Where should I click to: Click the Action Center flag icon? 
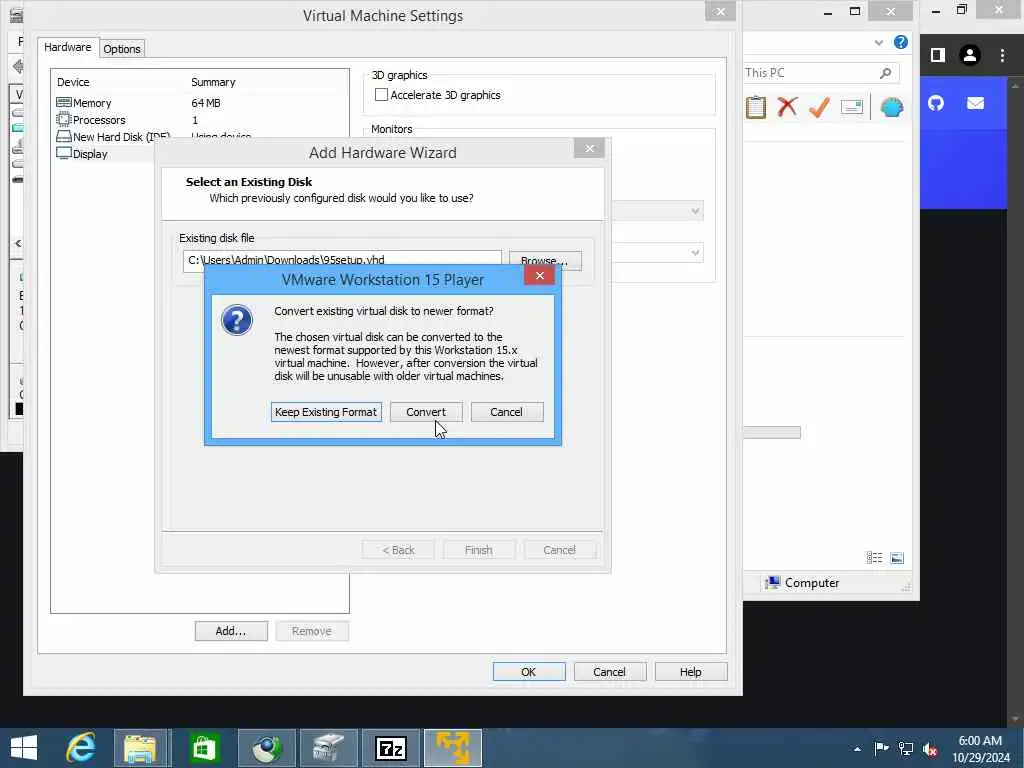[x=881, y=749]
